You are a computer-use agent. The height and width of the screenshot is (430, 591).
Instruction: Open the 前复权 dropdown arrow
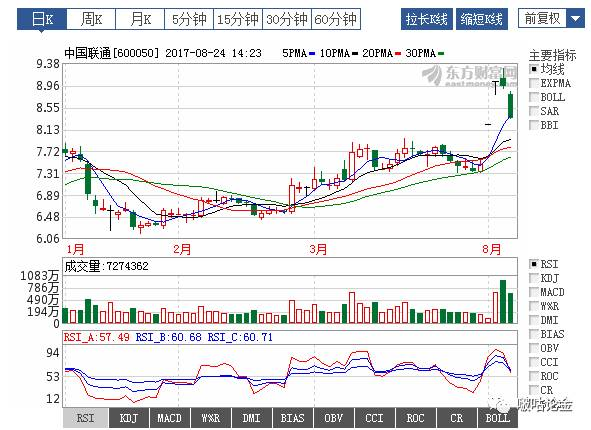click(x=576, y=18)
